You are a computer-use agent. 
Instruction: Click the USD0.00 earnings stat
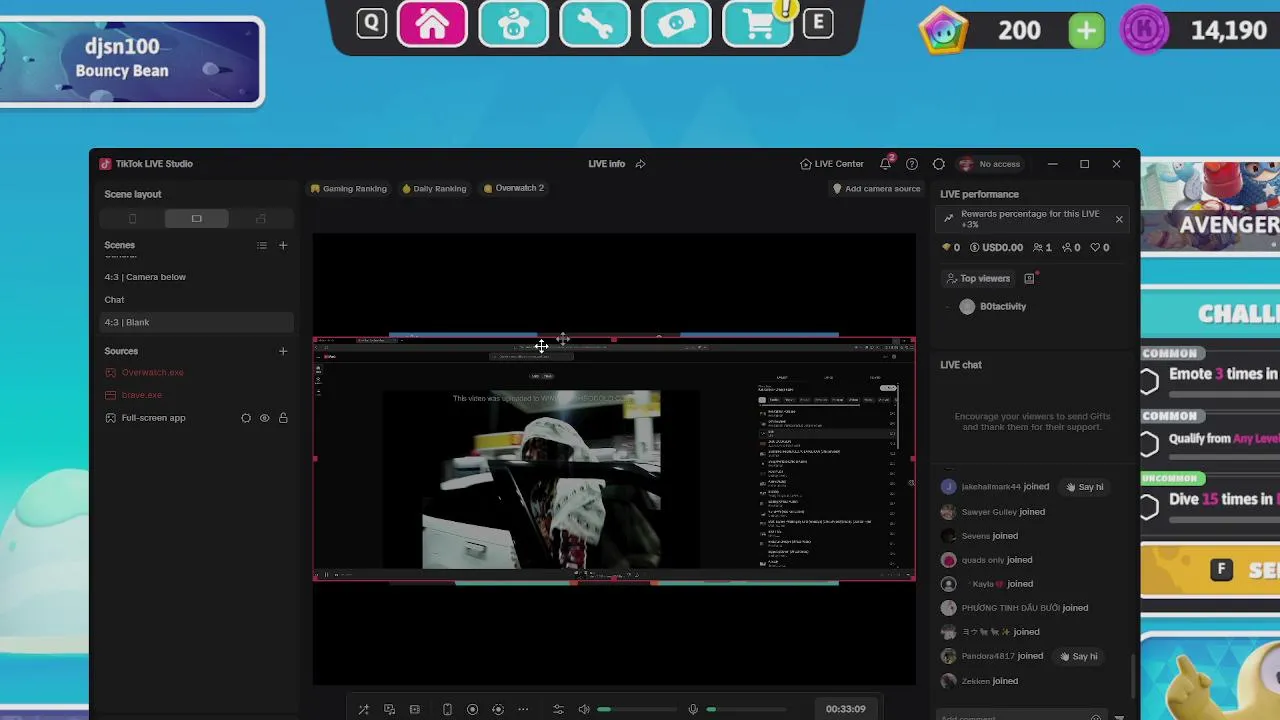pyautogui.click(x=996, y=248)
